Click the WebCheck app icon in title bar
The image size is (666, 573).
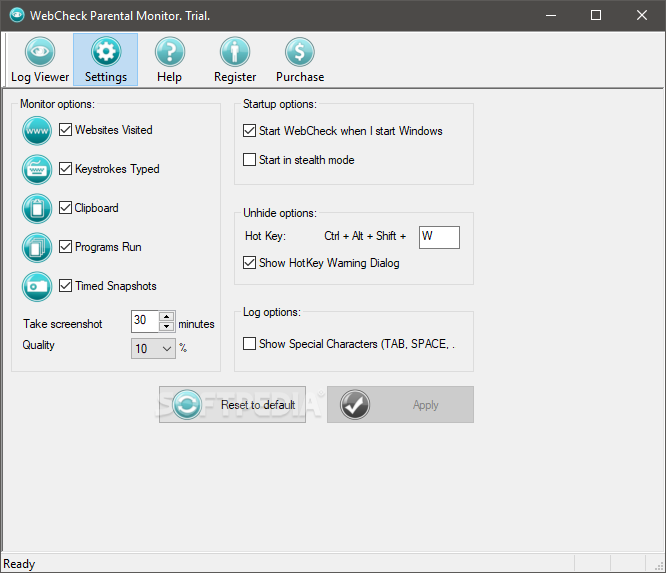[x=17, y=15]
